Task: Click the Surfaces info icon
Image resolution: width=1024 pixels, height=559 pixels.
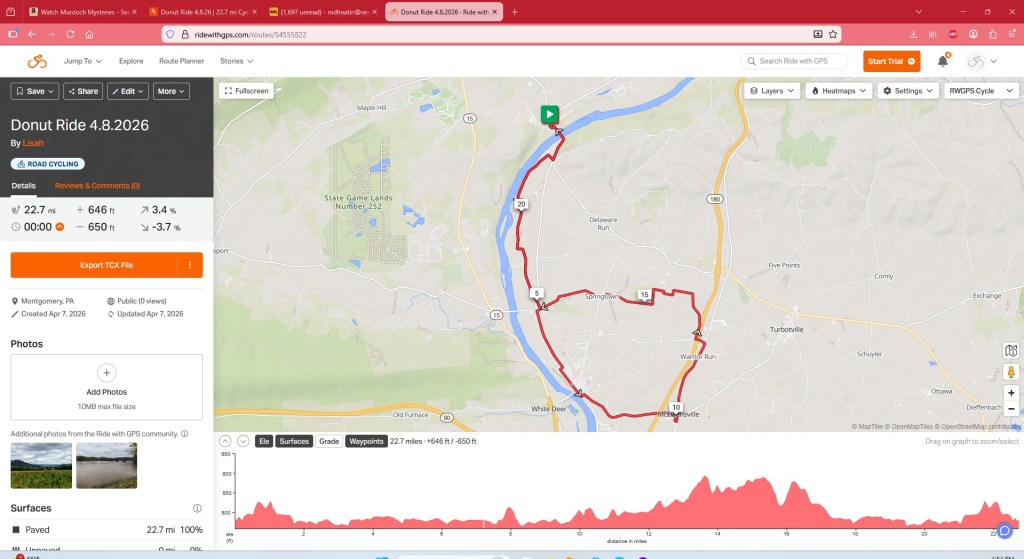Action: [x=197, y=508]
